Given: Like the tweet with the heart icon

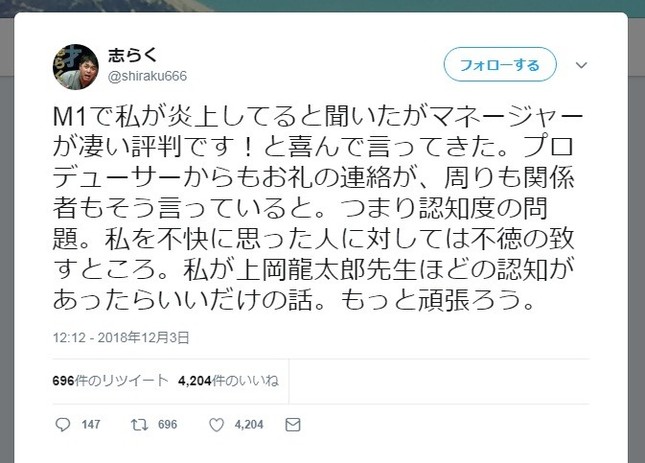Looking at the screenshot, I should (216, 424).
